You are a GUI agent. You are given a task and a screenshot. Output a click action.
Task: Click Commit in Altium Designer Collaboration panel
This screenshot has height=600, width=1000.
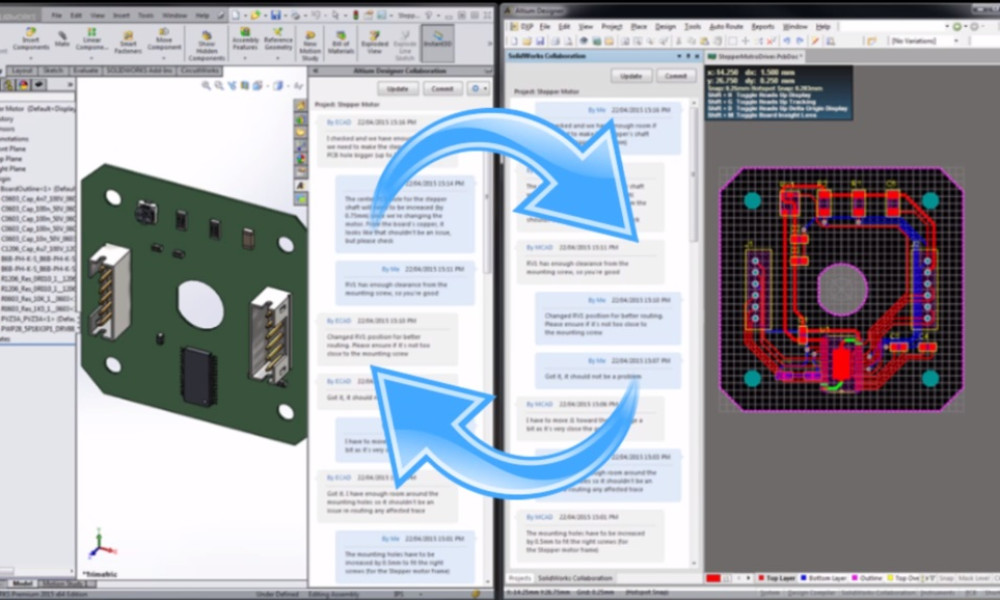pyautogui.click(x=442, y=89)
